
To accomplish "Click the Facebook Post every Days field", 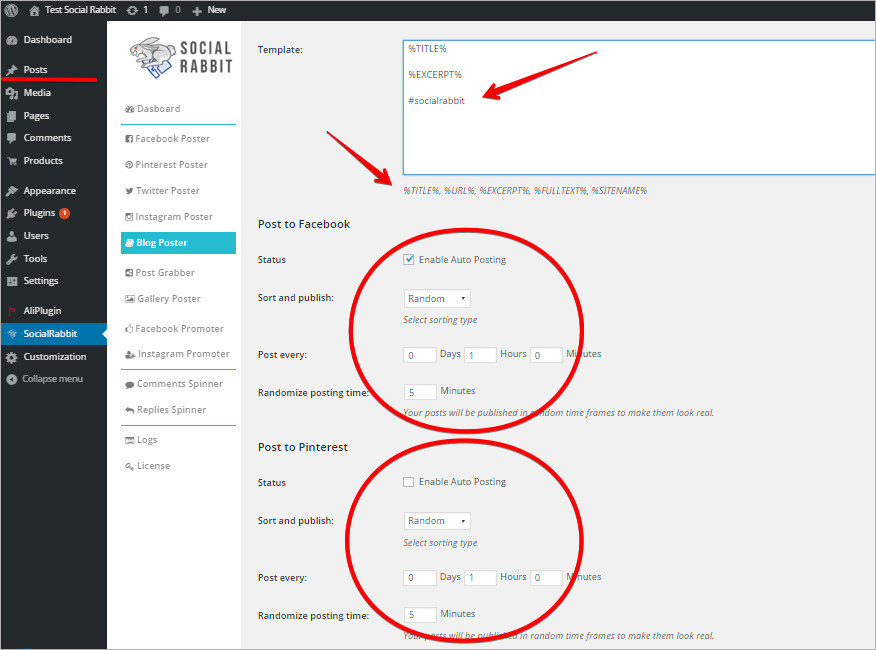I will (420, 355).
